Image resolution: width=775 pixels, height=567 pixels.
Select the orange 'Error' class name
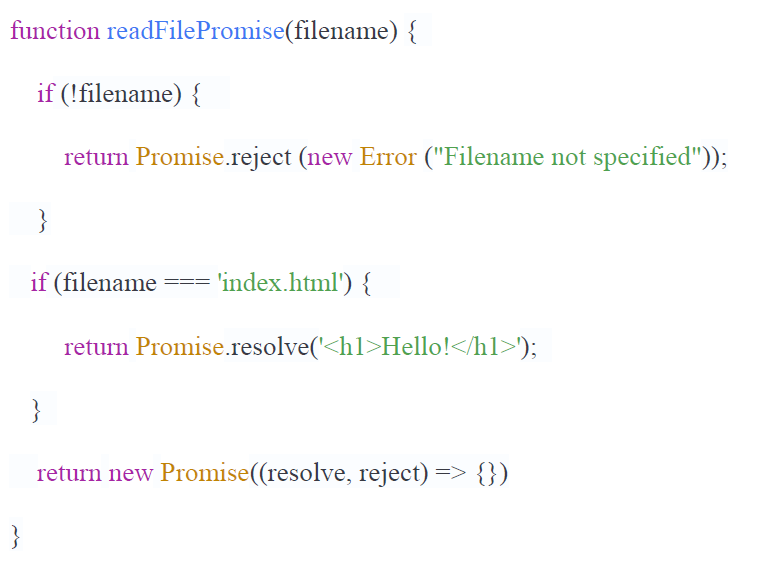[388, 157]
